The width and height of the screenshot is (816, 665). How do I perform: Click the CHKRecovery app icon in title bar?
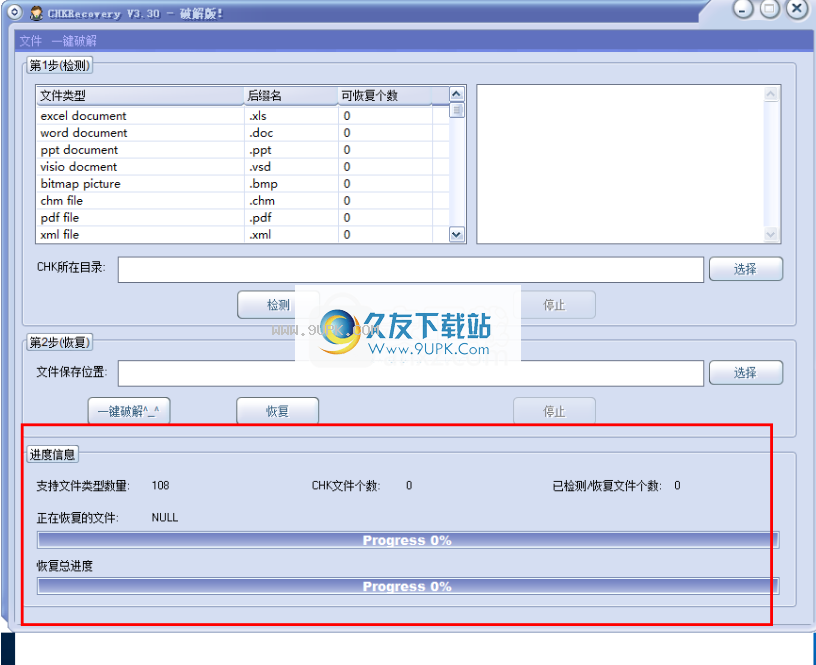[36, 13]
